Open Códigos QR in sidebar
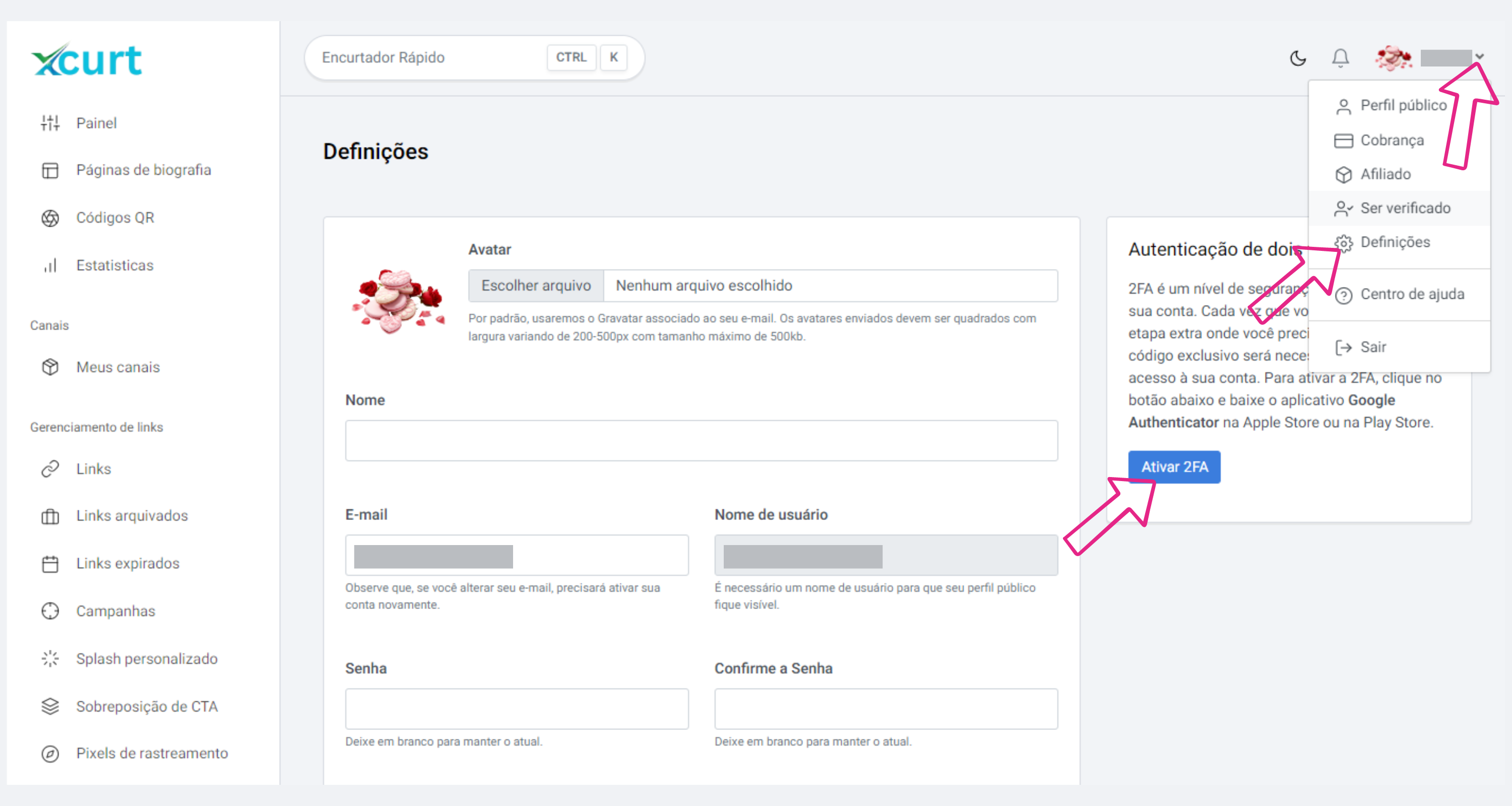The height and width of the screenshot is (806, 1512). [115, 218]
